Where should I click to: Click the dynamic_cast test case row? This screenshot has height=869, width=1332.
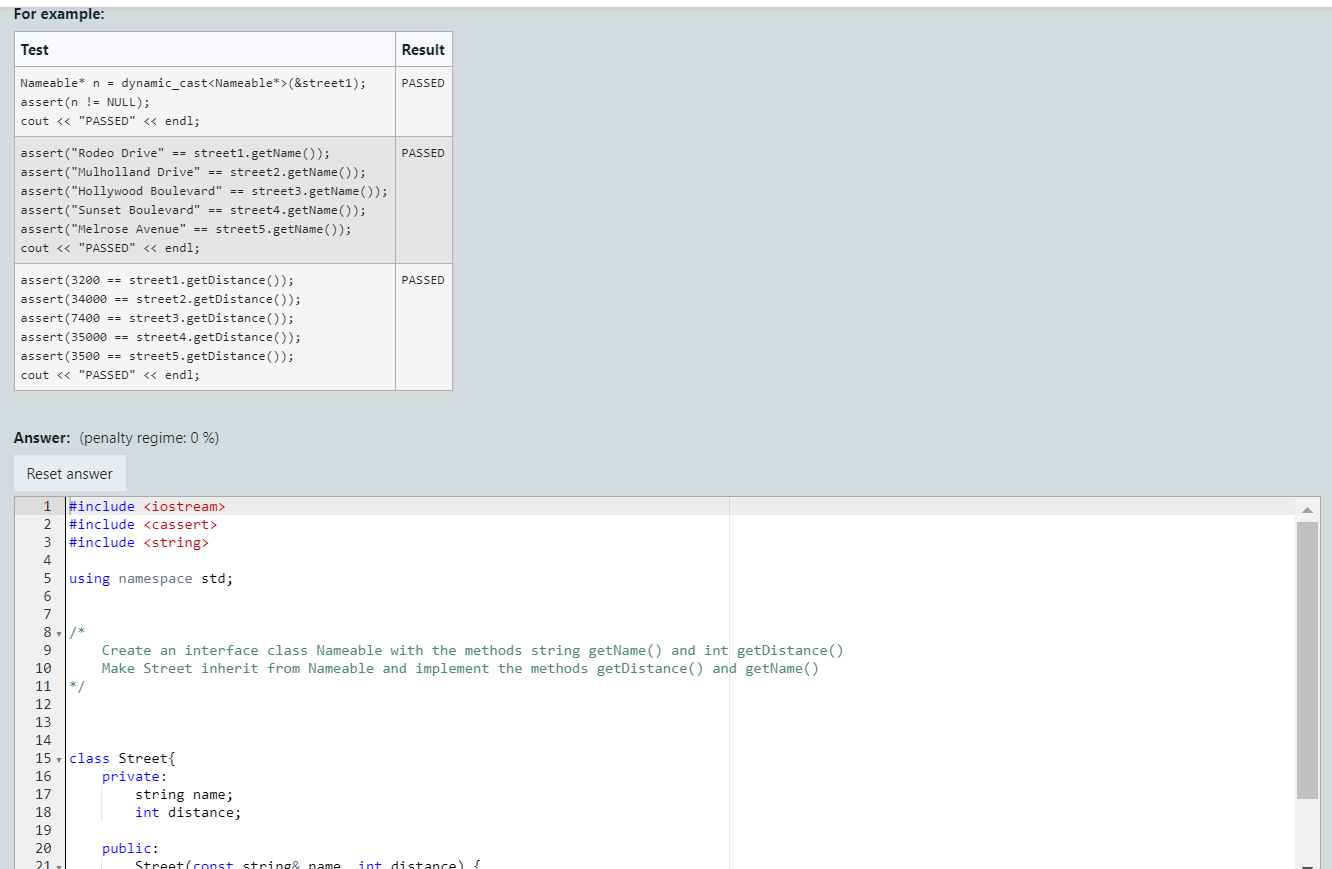pyautogui.click(x=200, y=101)
